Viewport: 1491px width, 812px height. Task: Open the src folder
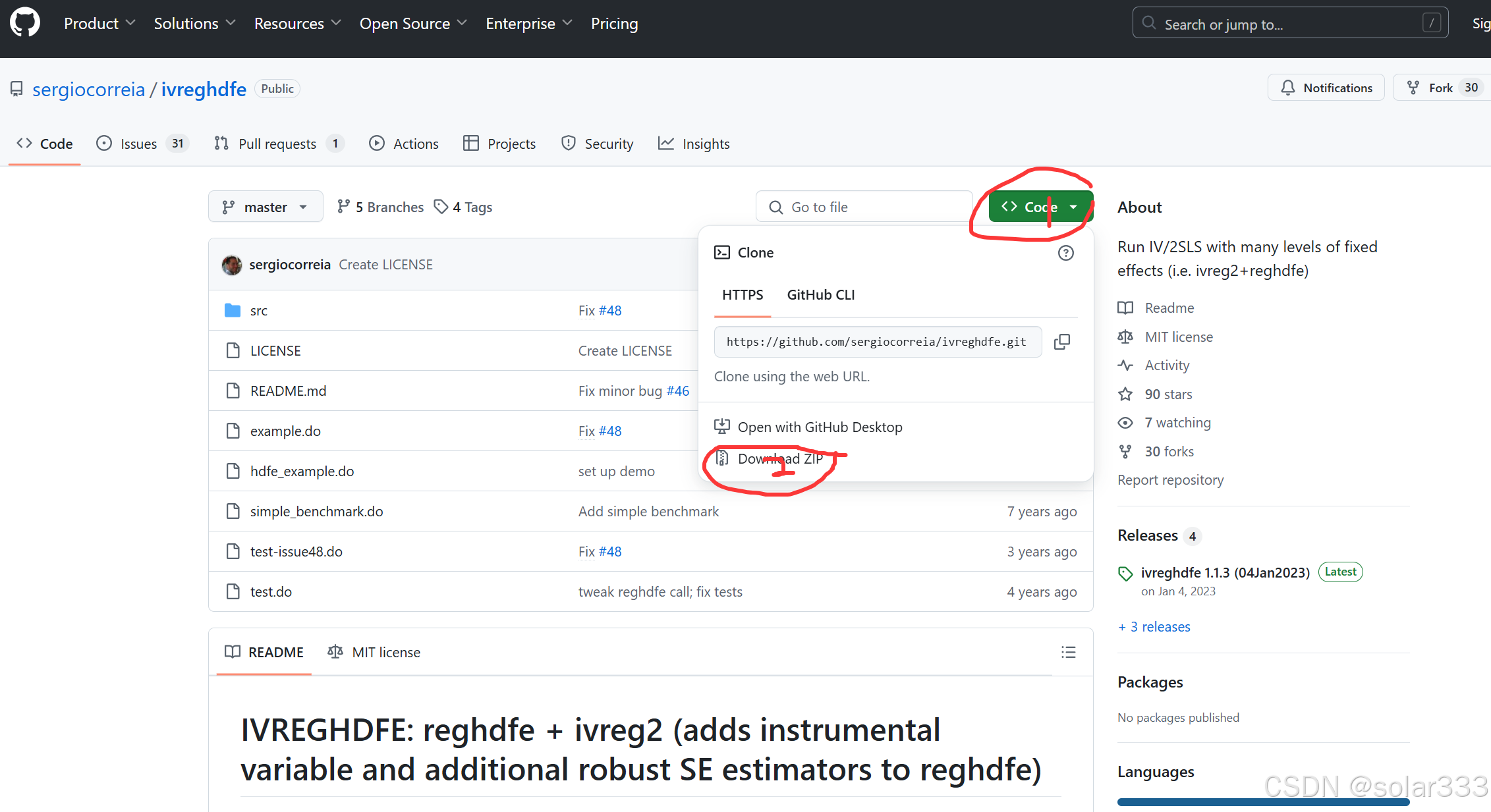pos(258,311)
